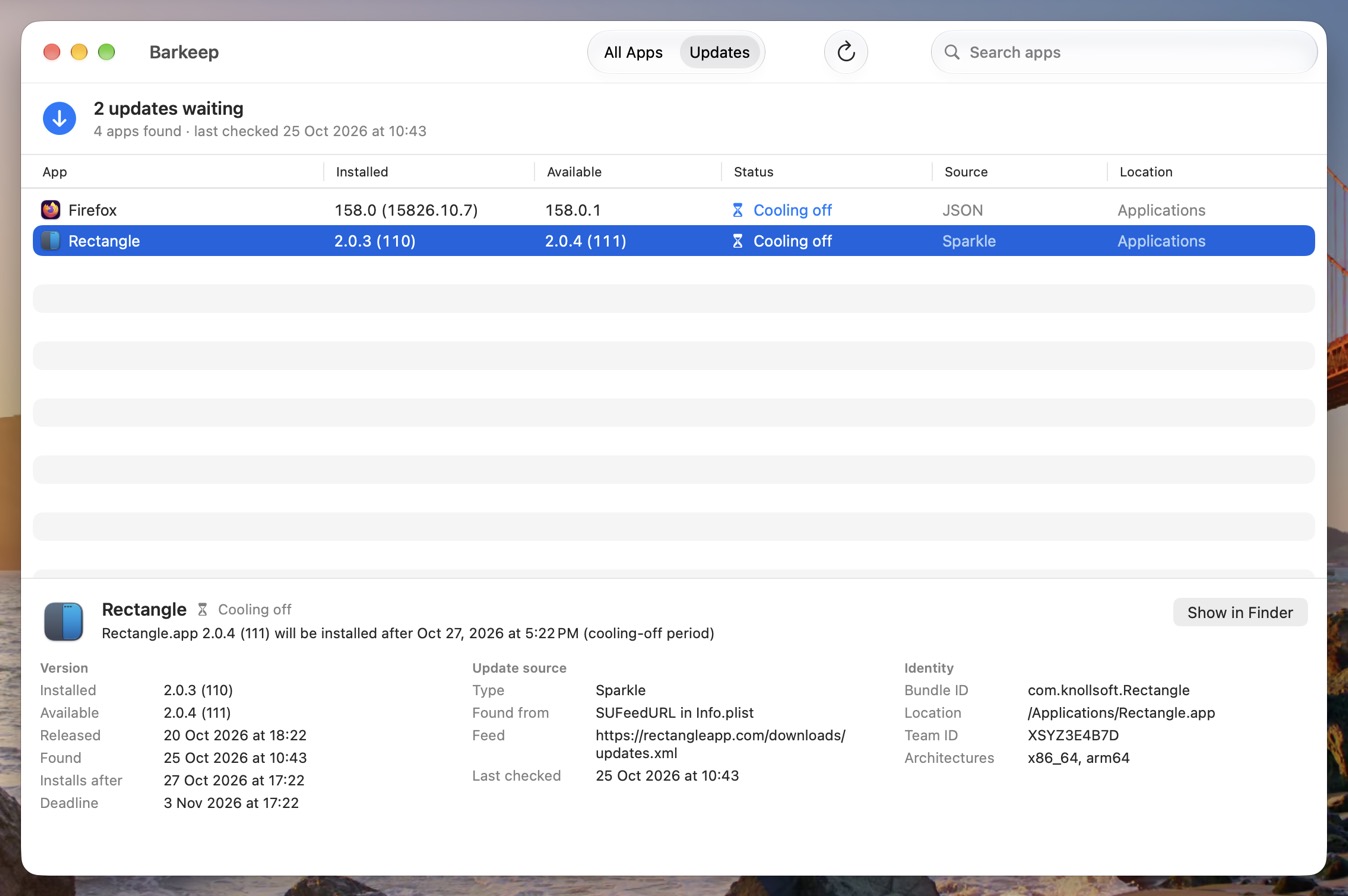Sort by the Source column header
The width and height of the screenshot is (1348, 896).
(966, 172)
